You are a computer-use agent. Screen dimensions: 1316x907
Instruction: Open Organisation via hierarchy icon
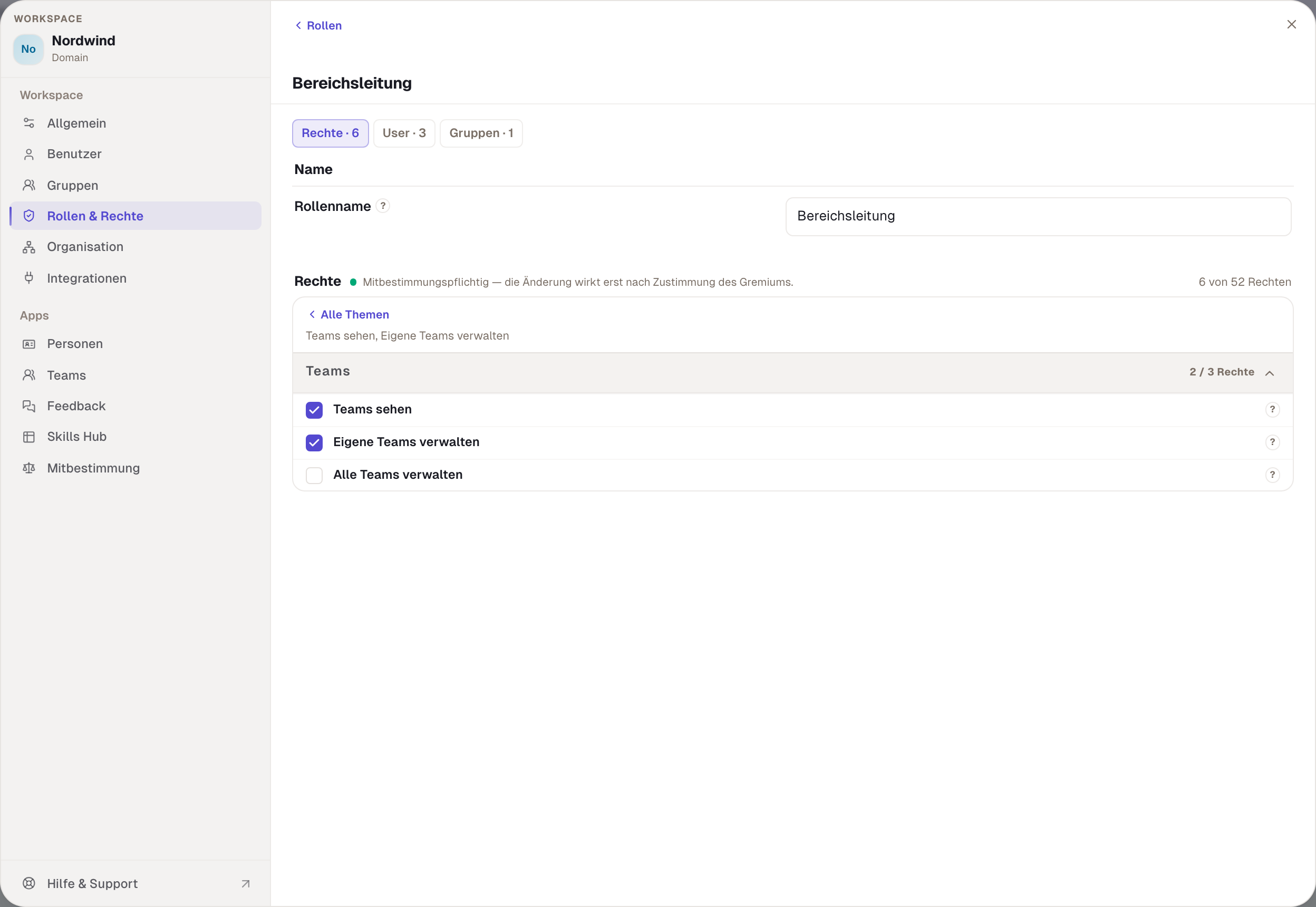(29, 247)
